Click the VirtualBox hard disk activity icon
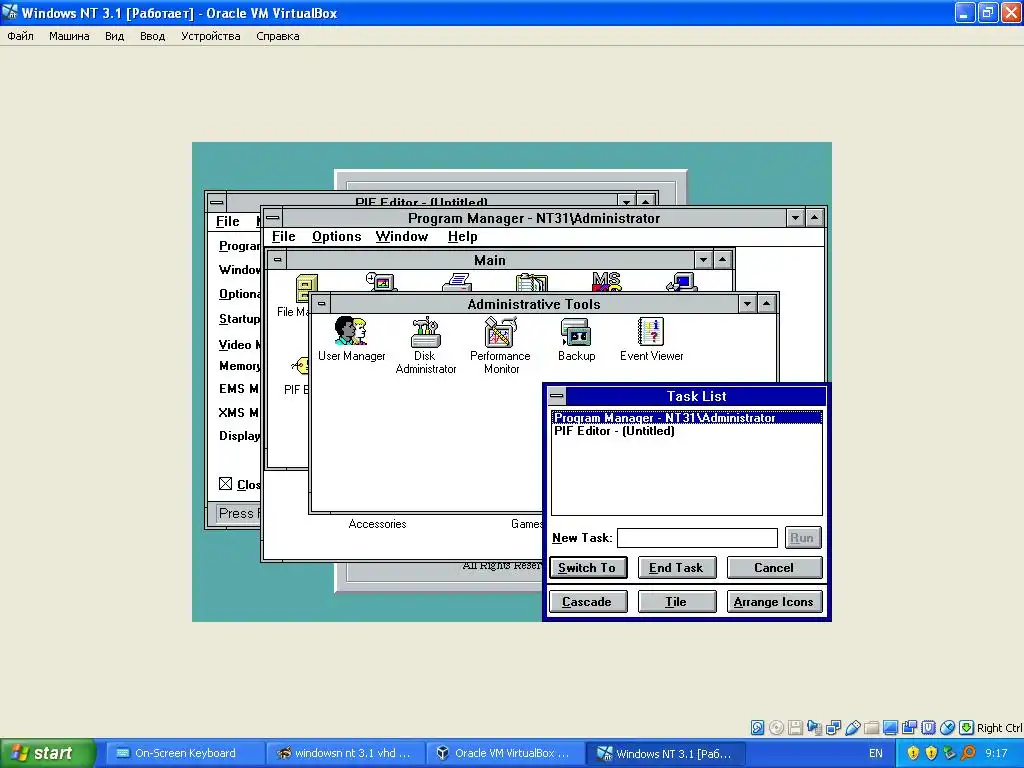The image size is (1024, 768). pyautogui.click(x=757, y=728)
